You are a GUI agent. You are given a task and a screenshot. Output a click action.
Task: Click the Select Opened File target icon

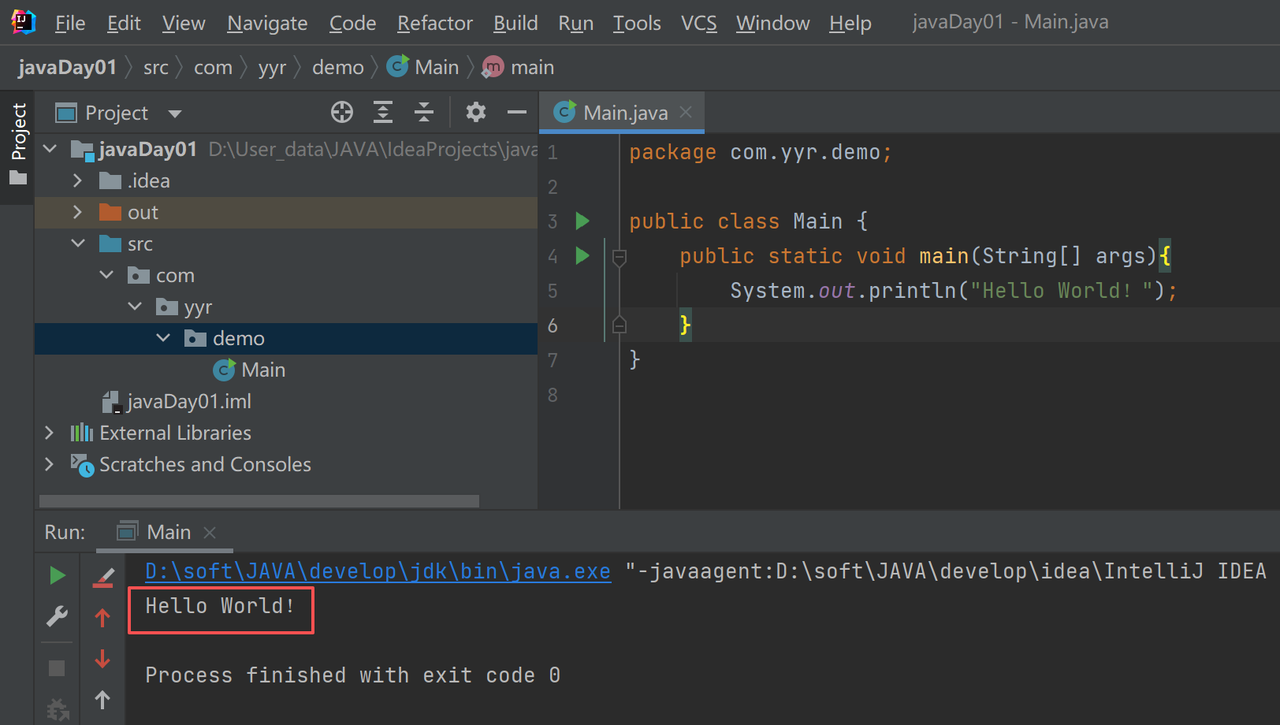click(x=342, y=112)
